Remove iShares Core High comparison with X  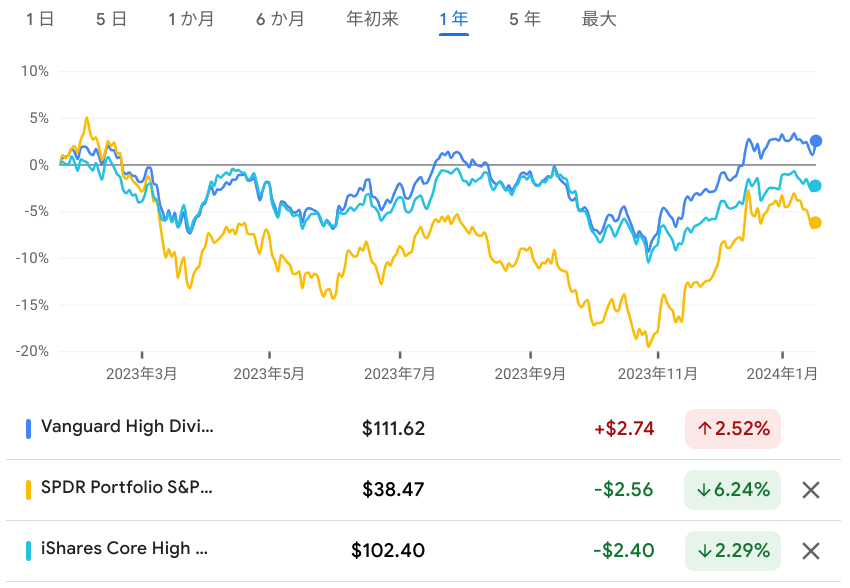(810, 551)
